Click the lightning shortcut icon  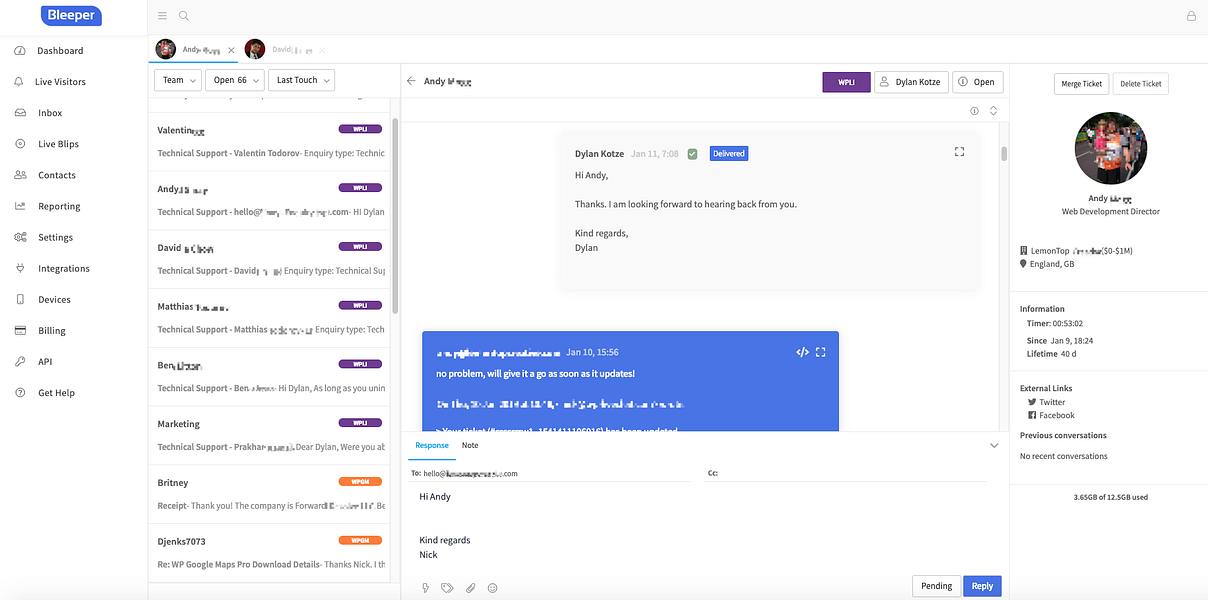tap(425, 588)
